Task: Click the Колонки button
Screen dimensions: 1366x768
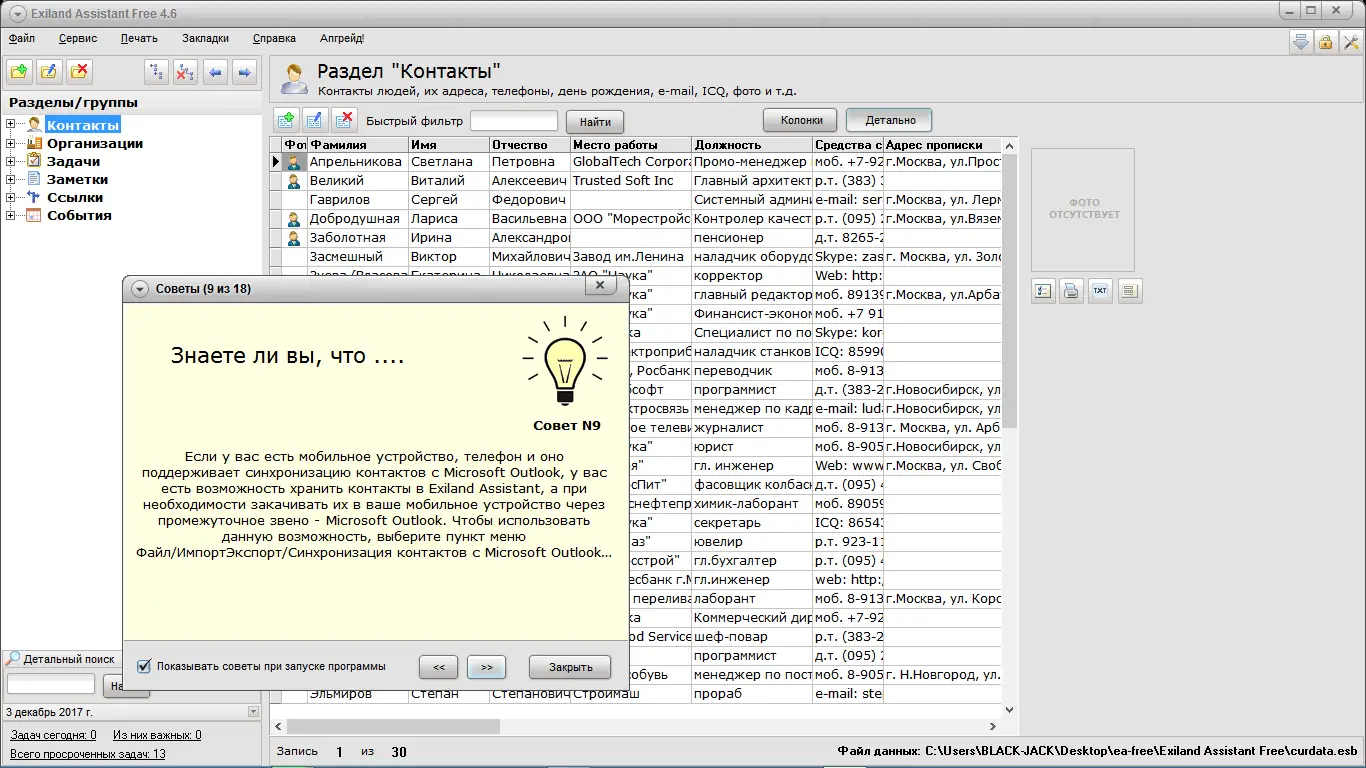Action: pos(801,120)
